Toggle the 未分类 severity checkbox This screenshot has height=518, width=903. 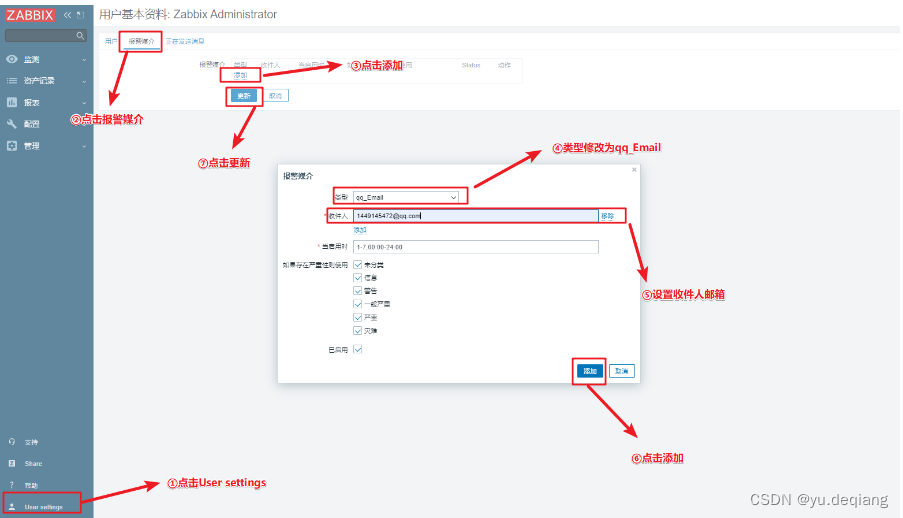(358, 264)
